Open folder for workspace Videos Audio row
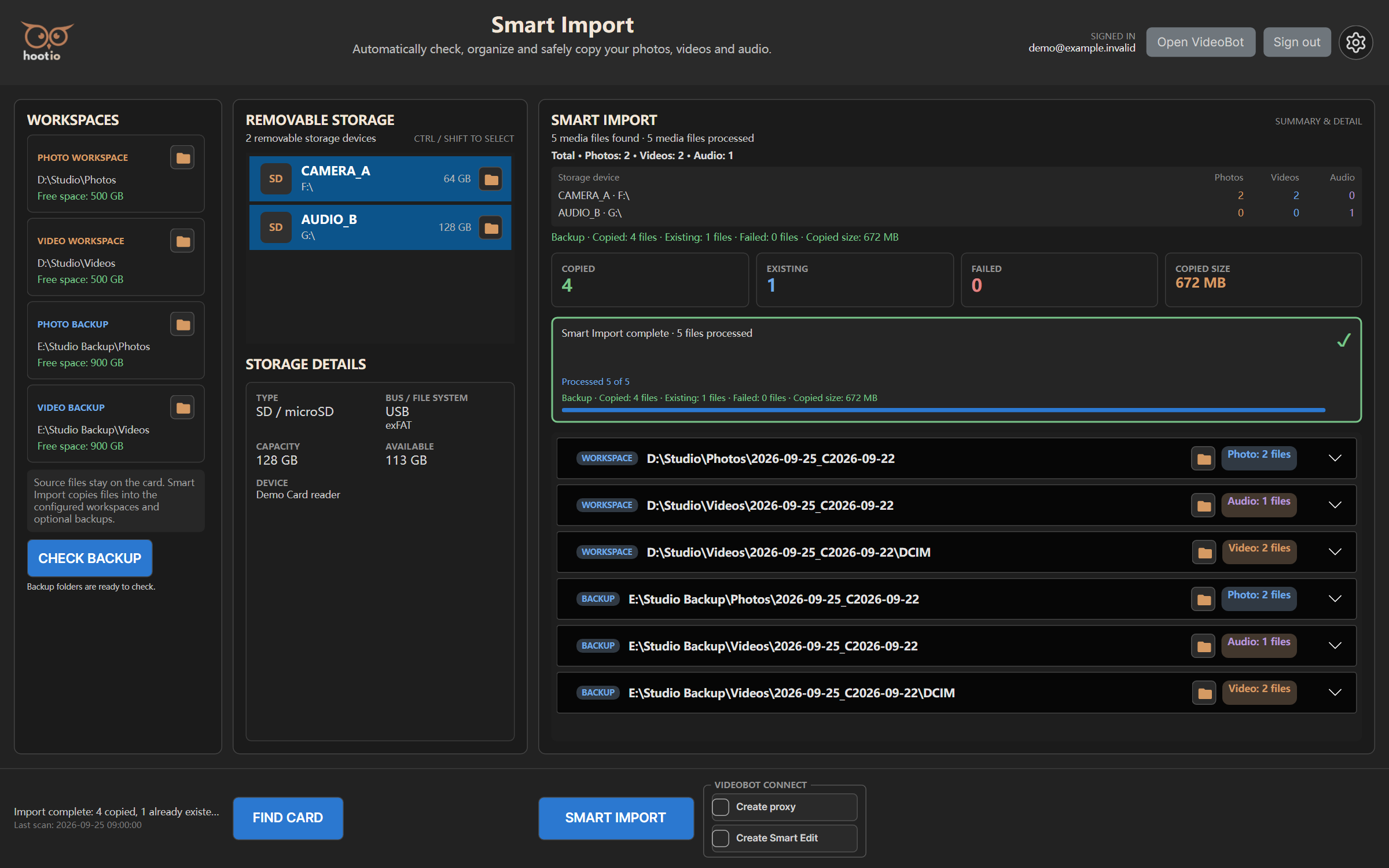 [x=1203, y=506]
